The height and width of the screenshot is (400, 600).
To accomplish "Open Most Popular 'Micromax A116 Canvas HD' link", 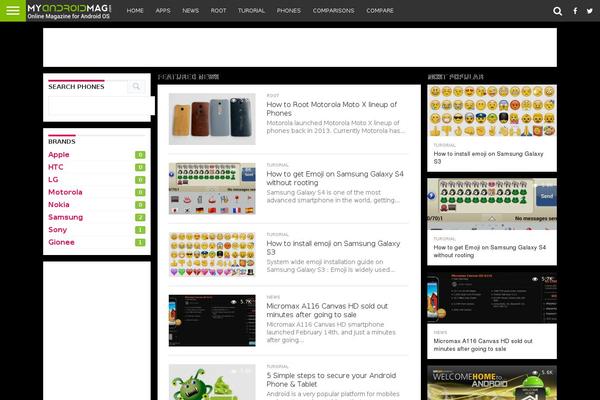I will point(483,345).
